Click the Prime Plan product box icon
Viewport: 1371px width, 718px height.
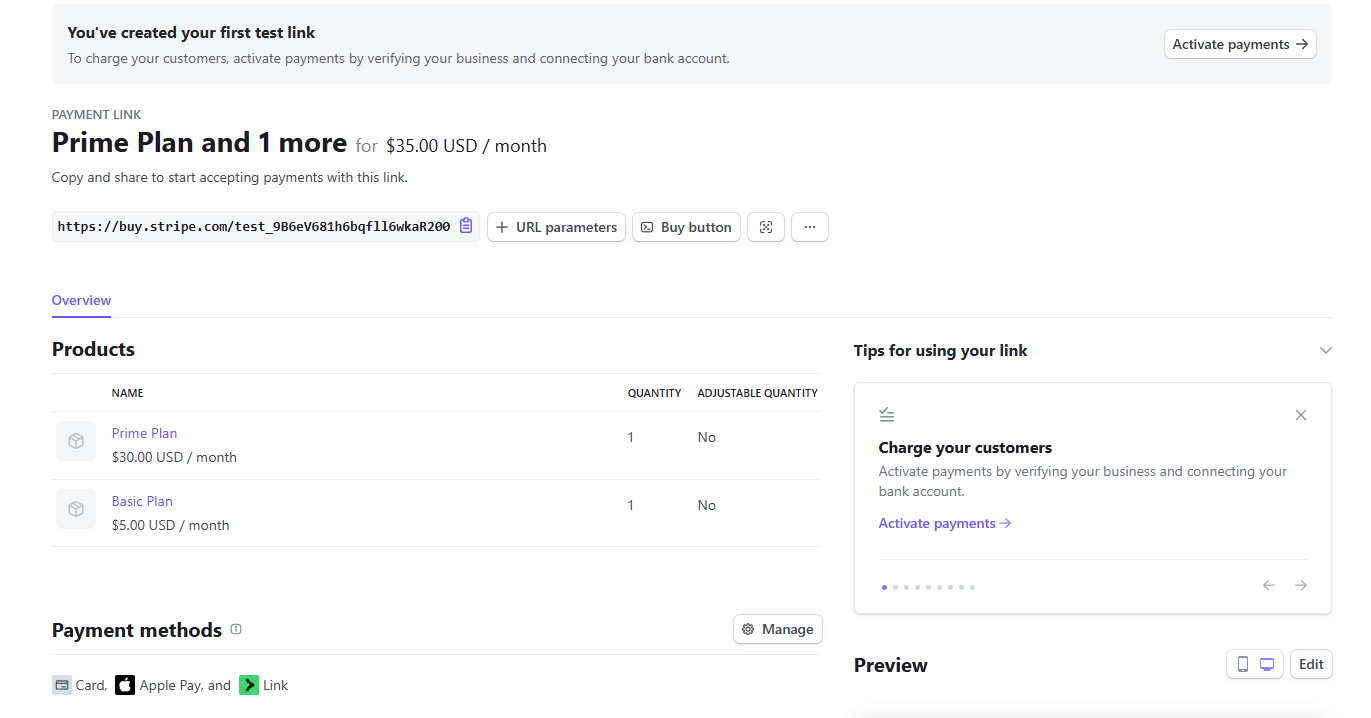point(76,441)
